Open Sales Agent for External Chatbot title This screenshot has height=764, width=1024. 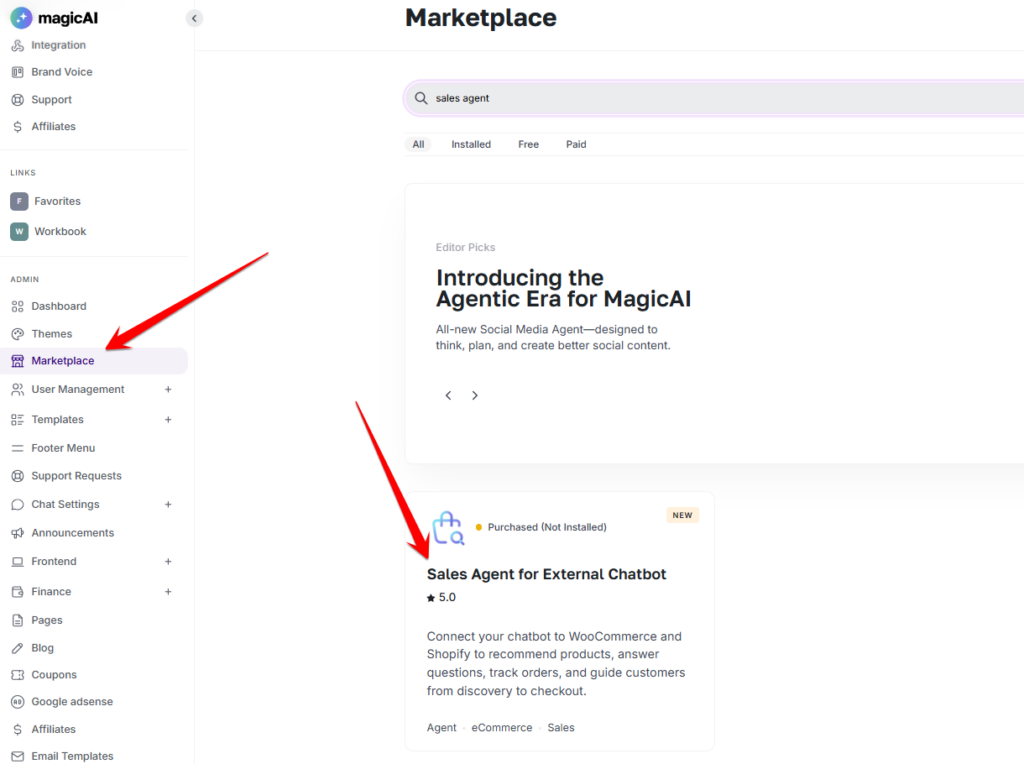(546, 574)
